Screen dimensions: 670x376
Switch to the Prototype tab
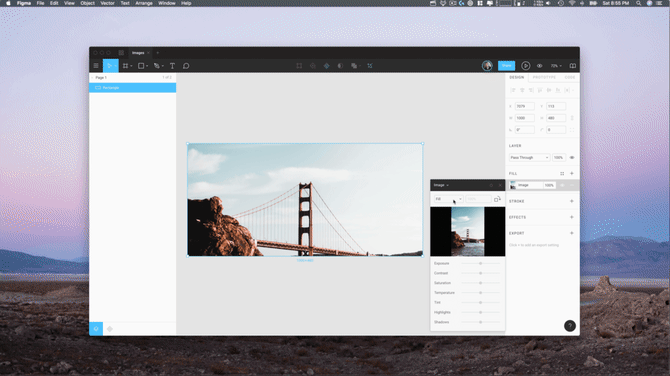coord(544,77)
